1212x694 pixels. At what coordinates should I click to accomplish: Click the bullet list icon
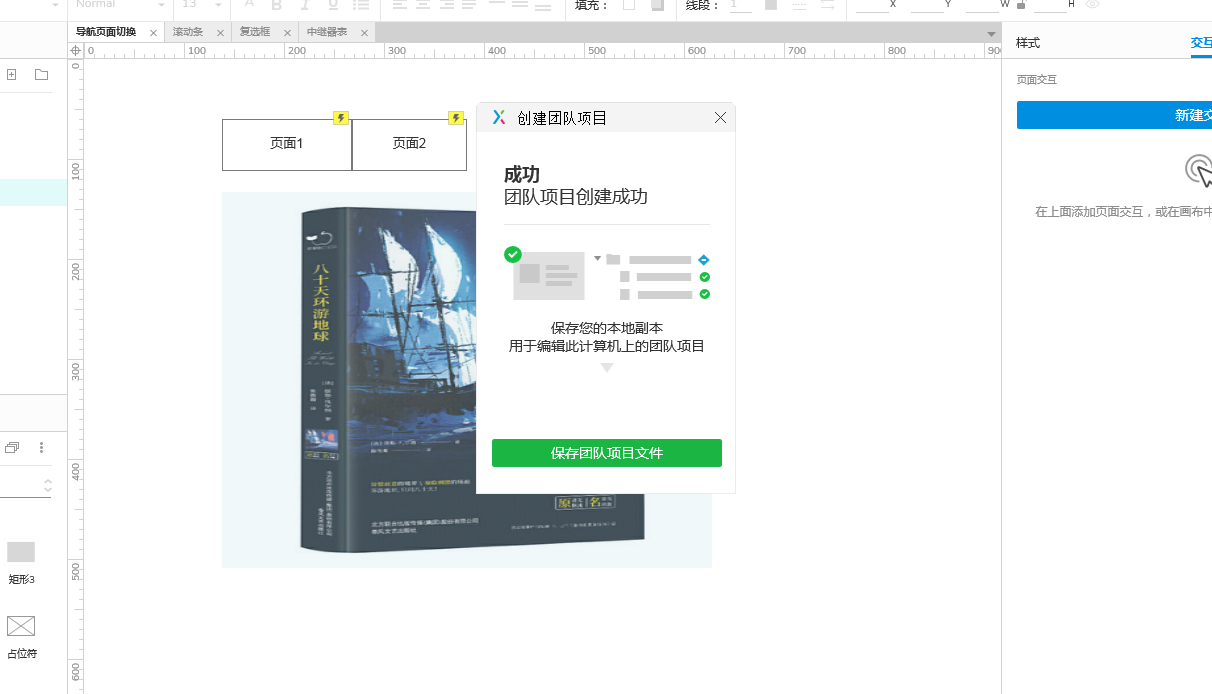pyautogui.click(x=360, y=5)
